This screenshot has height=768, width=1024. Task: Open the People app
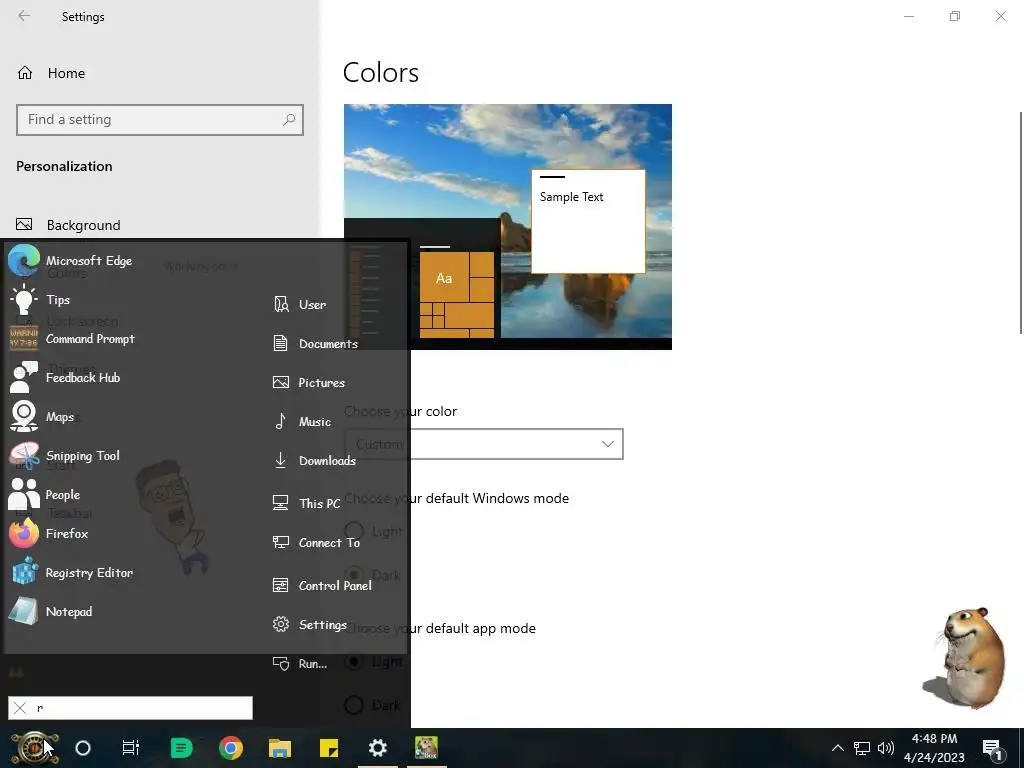tap(44, 494)
